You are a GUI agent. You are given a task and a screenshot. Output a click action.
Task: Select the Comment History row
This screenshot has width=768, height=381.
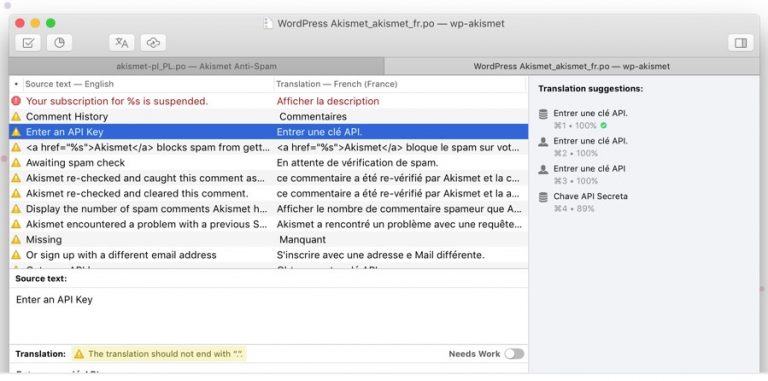tap(268, 117)
